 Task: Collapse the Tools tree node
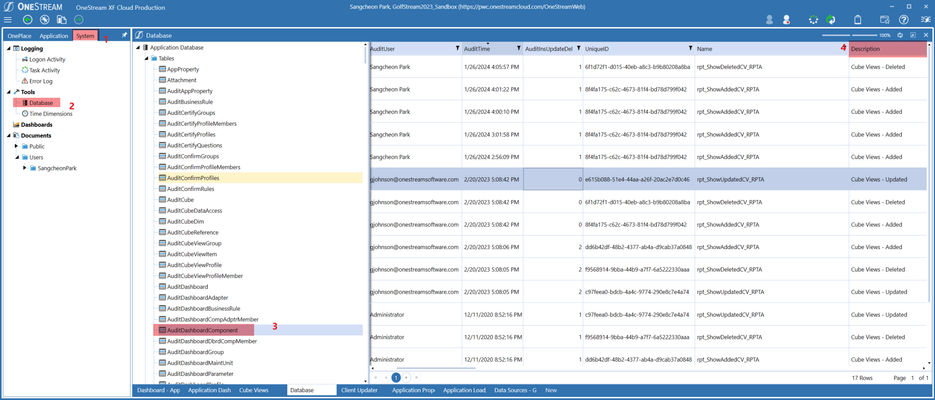pos(8,92)
